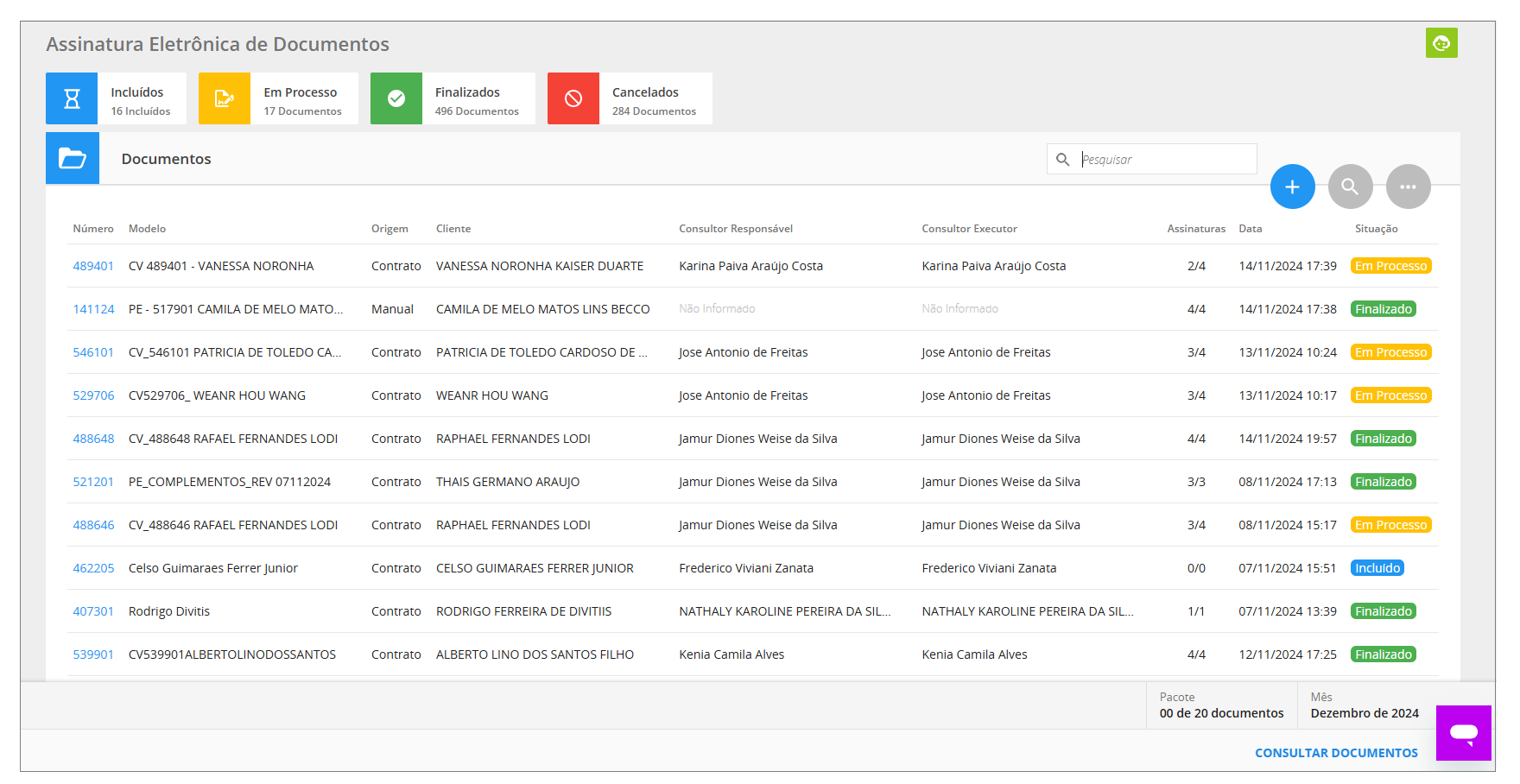Open document number 407301
1520x784 pixels.
pos(93,611)
